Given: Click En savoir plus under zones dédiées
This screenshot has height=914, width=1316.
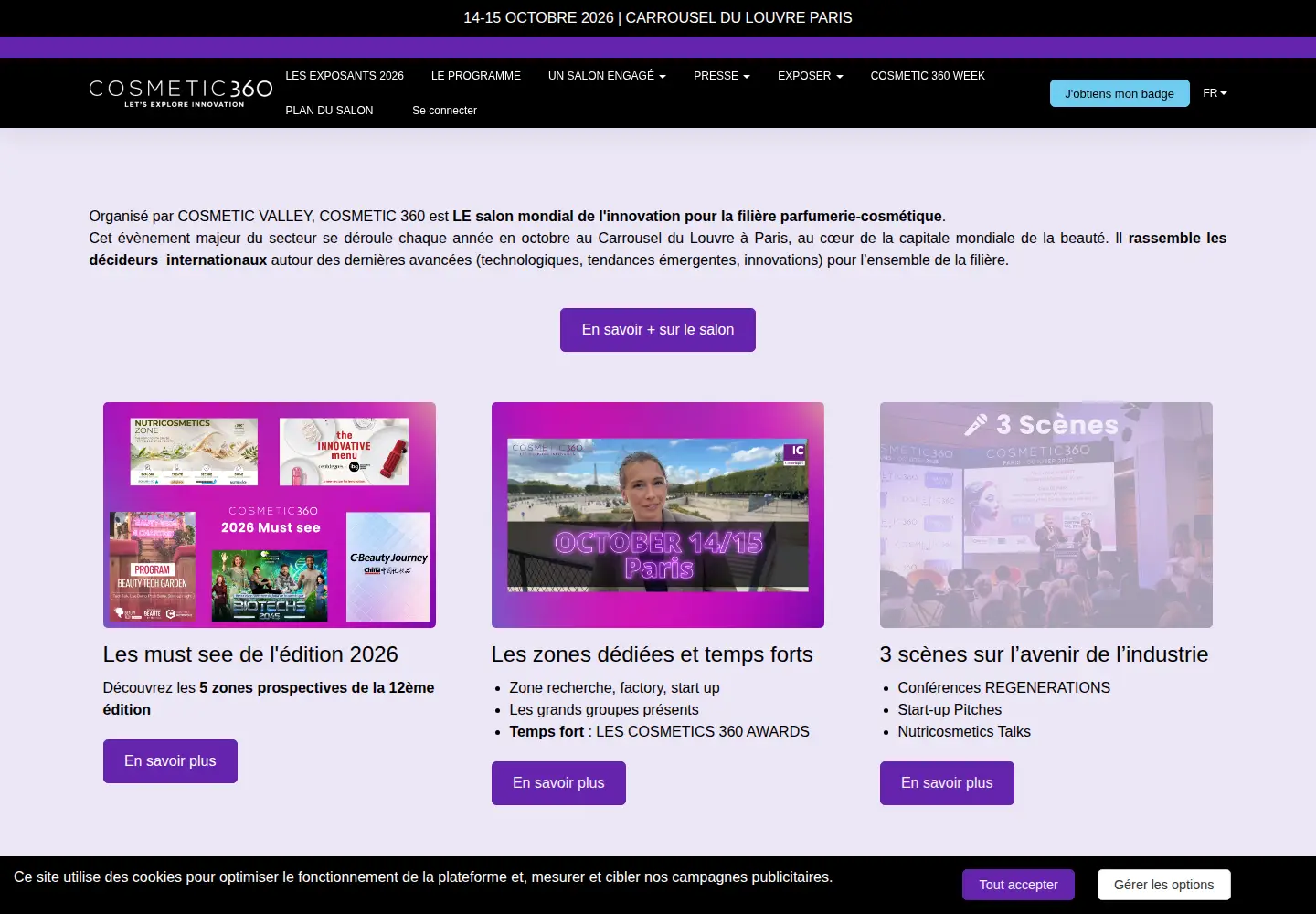Looking at the screenshot, I should (558, 783).
